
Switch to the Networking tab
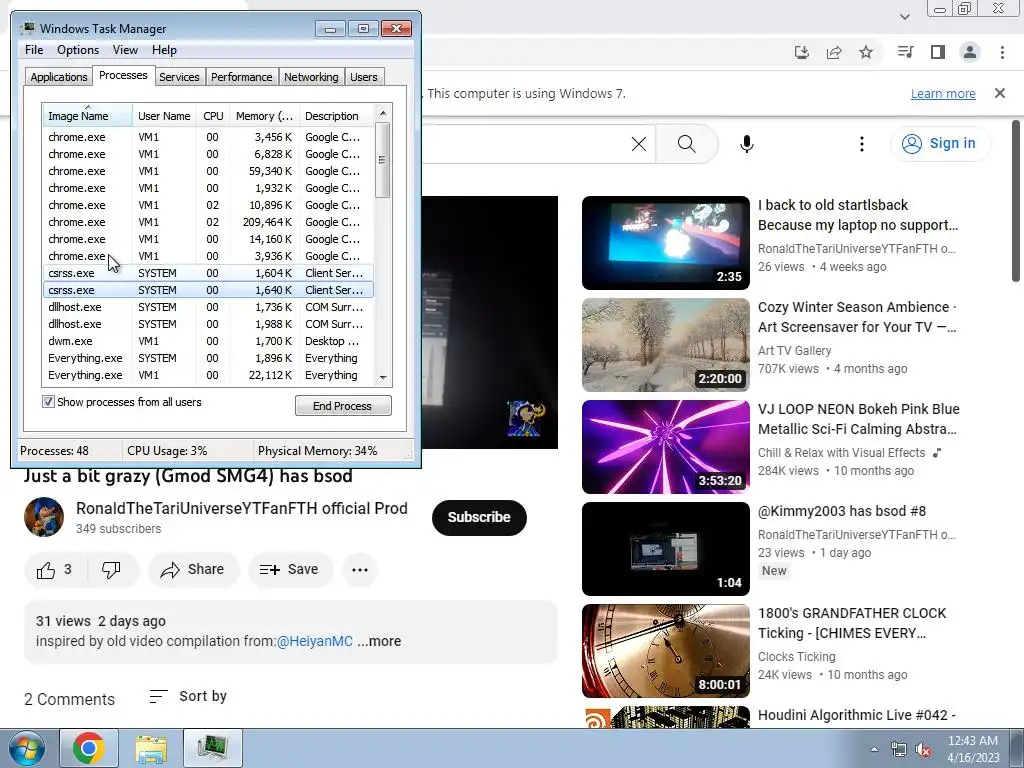[x=311, y=77]
